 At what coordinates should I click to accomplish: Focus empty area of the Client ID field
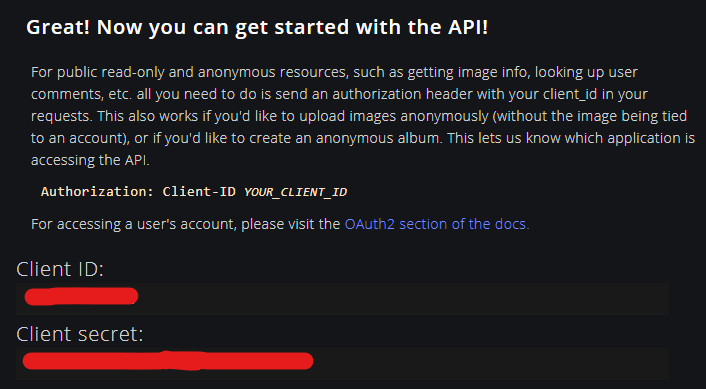coord(401,298)
